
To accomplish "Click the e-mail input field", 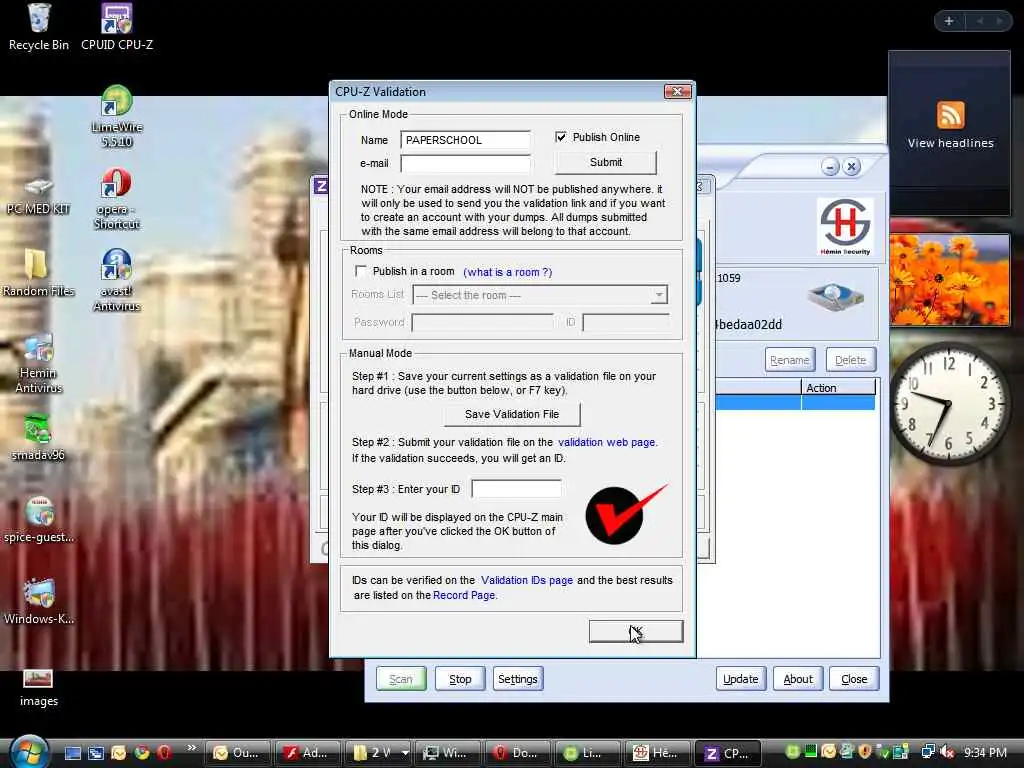I will coord(465,163).
